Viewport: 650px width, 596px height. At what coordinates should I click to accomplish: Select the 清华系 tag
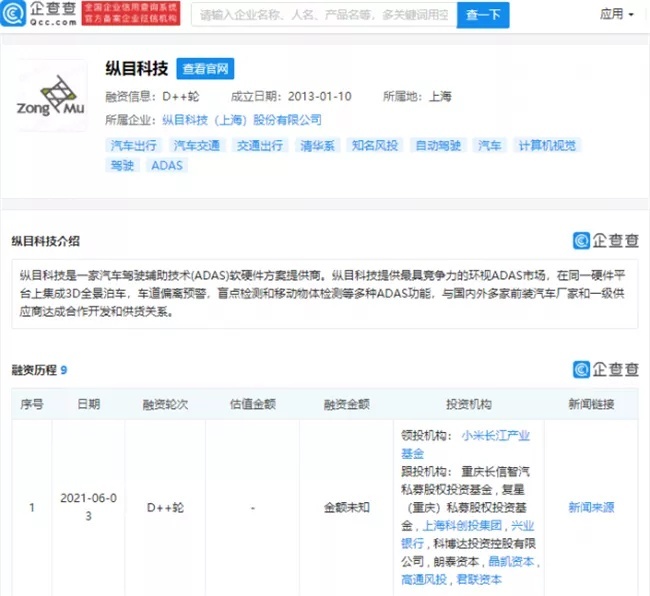(x=318, y=145)
